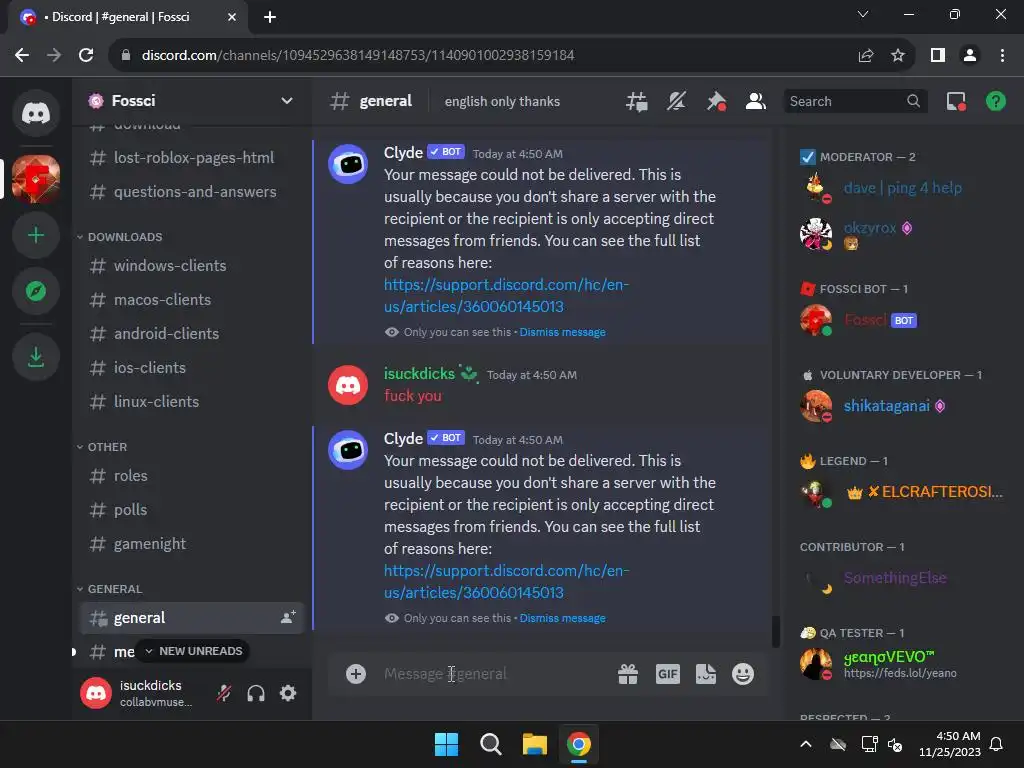Open Discord help question mark icon
The image size is (1024, 768).
pyautogui.click(x=995, y=101)
